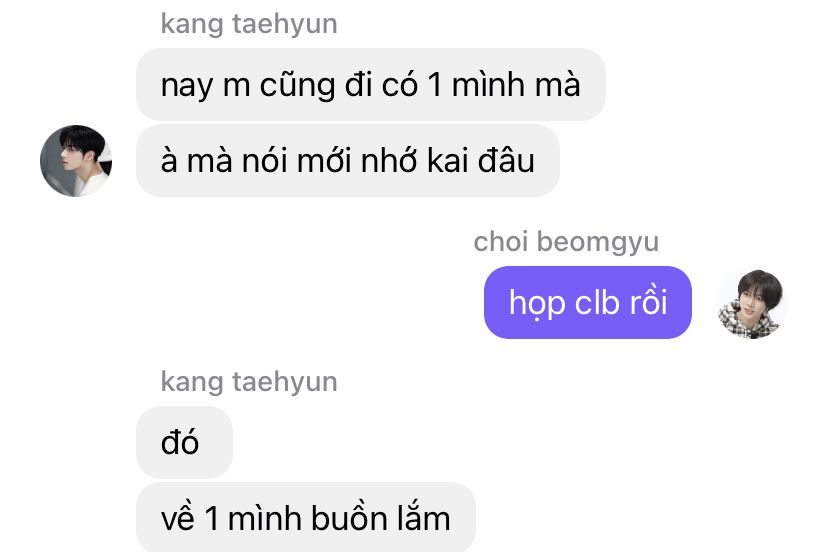Open 'kang taehyun' name above the 'nay m cũng' message

249,24
